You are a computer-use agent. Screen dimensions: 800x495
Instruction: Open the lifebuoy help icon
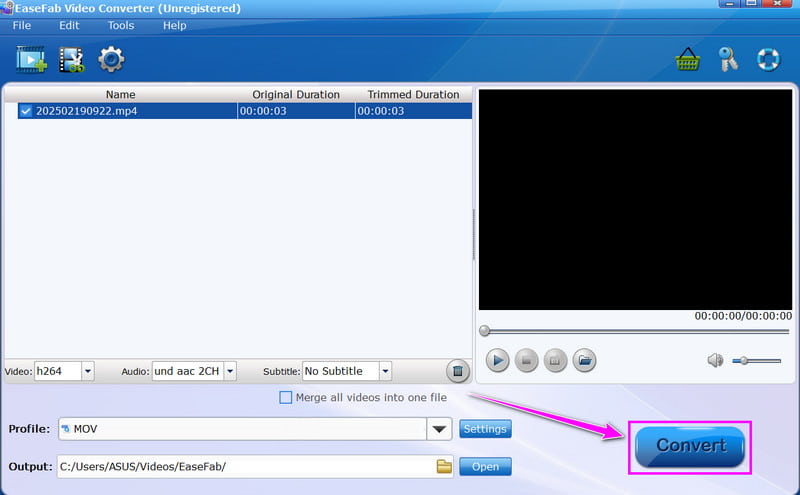click(768, 59)
